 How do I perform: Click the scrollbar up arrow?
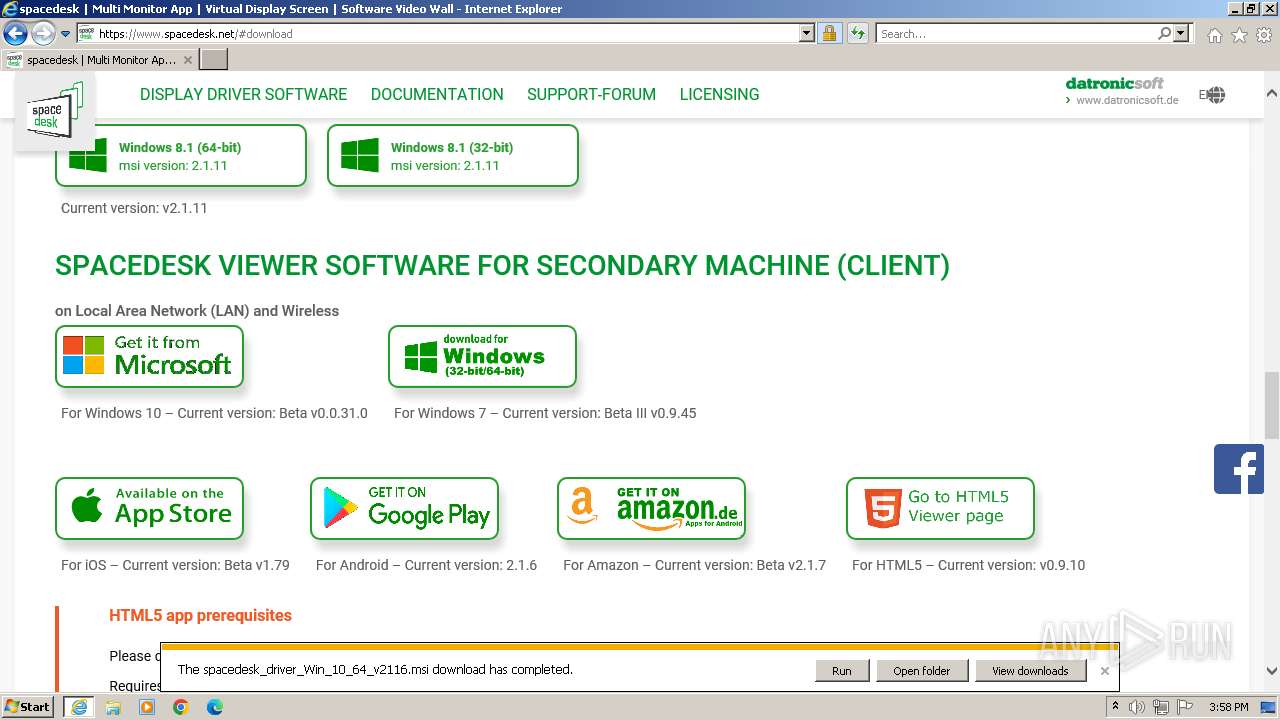point(1271,93)
